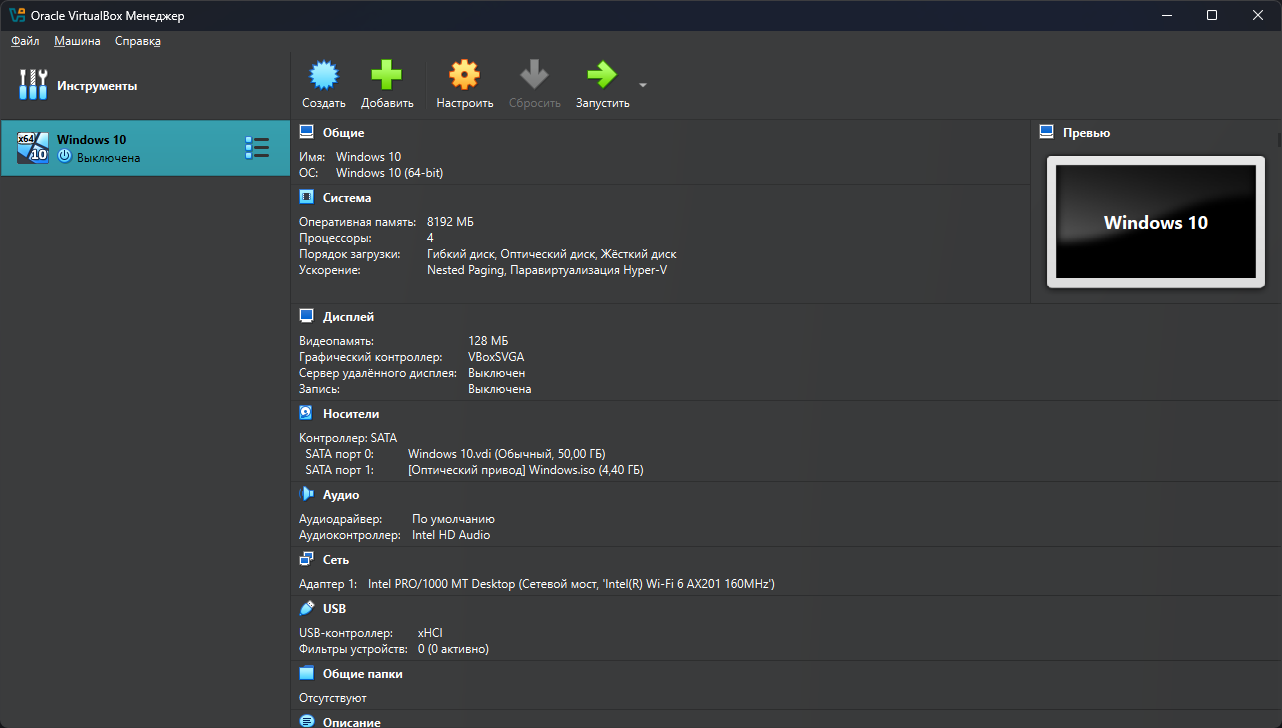The image size is (1282, 728).
Task: Click Сервер удалённого дисплея Выключен value
Action: point(496,373)
